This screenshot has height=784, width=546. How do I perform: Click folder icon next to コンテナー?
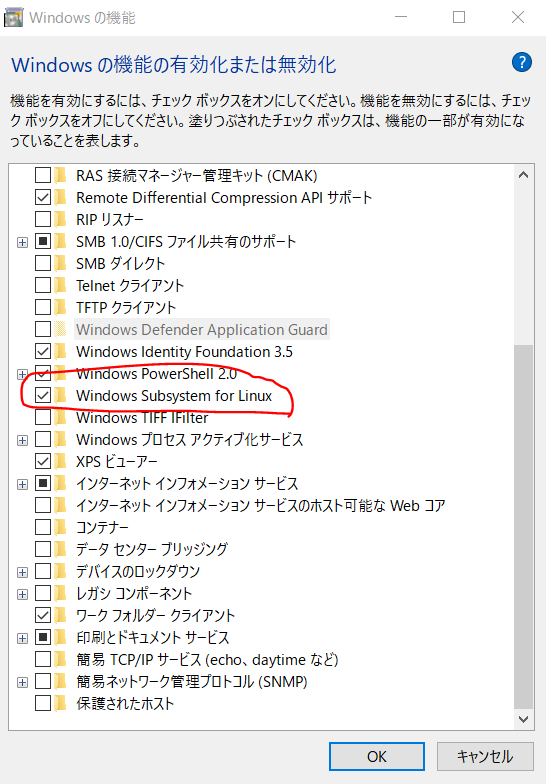(61, 527)
